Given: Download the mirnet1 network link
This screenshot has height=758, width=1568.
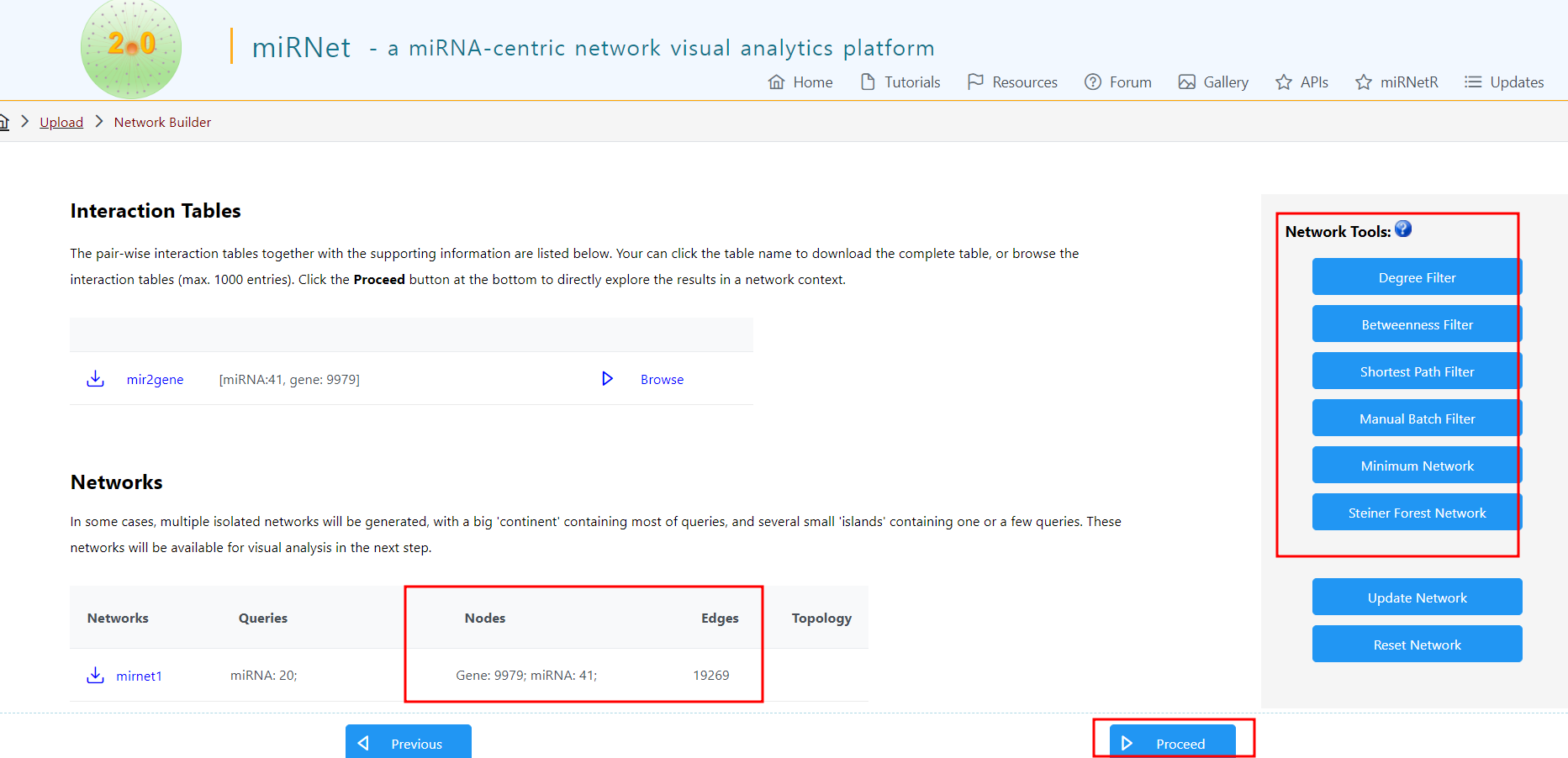Looking at the screenshot, I should tap(139, 676).
